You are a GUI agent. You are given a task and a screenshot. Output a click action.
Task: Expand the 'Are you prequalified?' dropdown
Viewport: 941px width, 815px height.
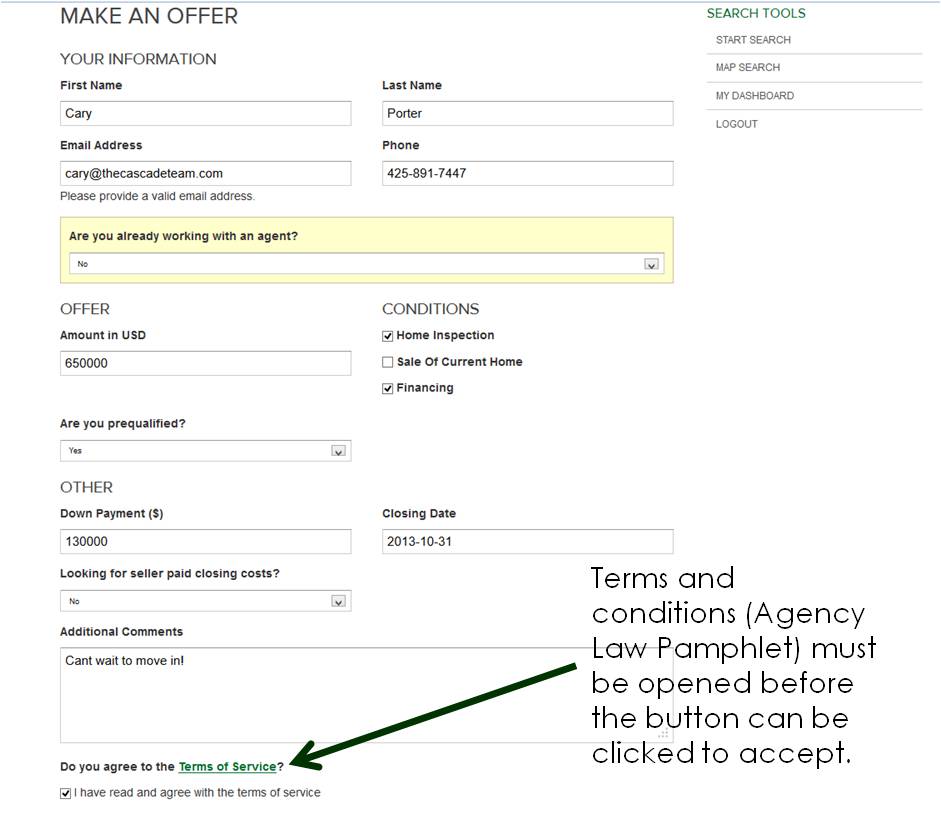pos(205,451)
